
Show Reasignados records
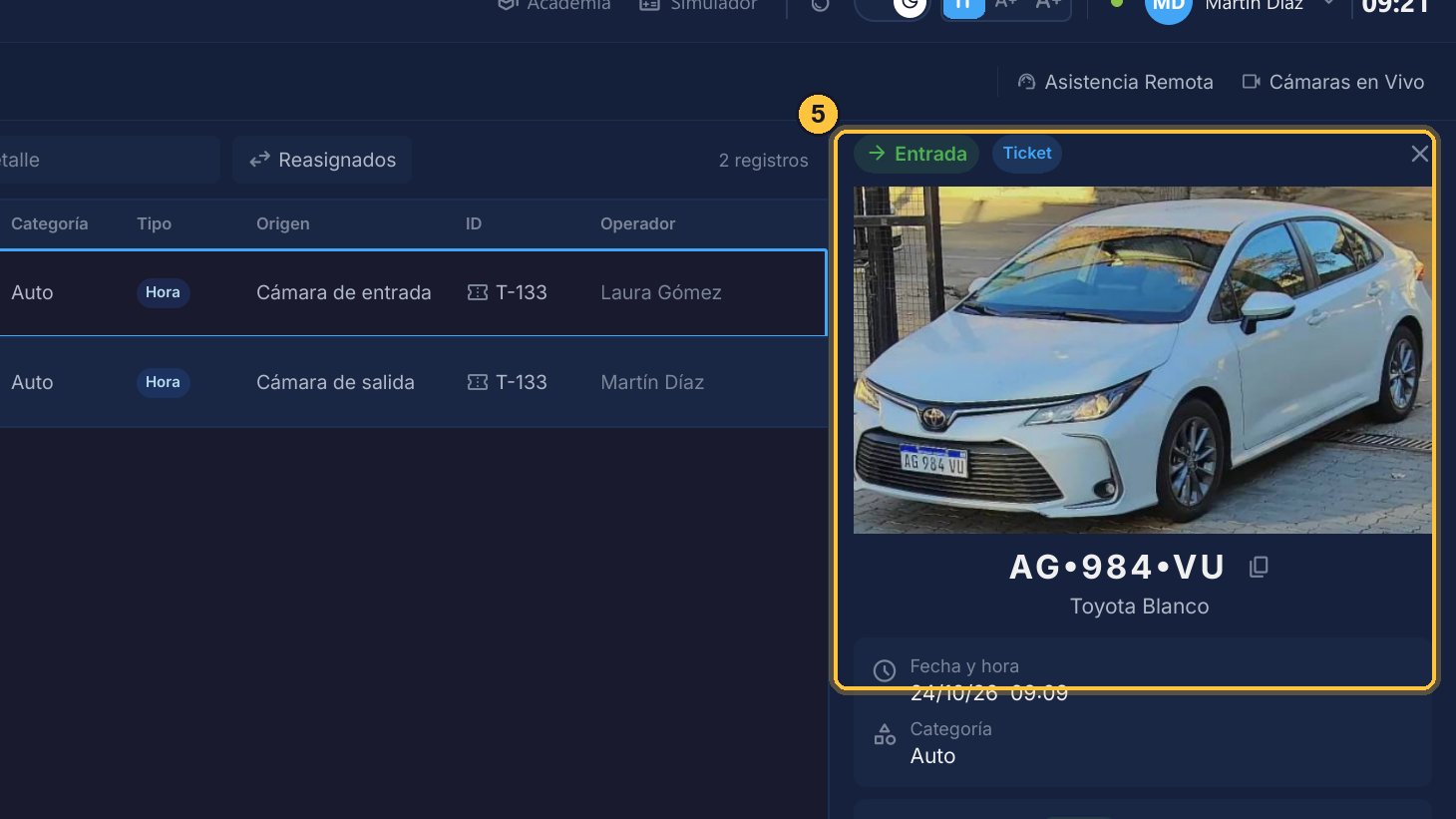322,160
